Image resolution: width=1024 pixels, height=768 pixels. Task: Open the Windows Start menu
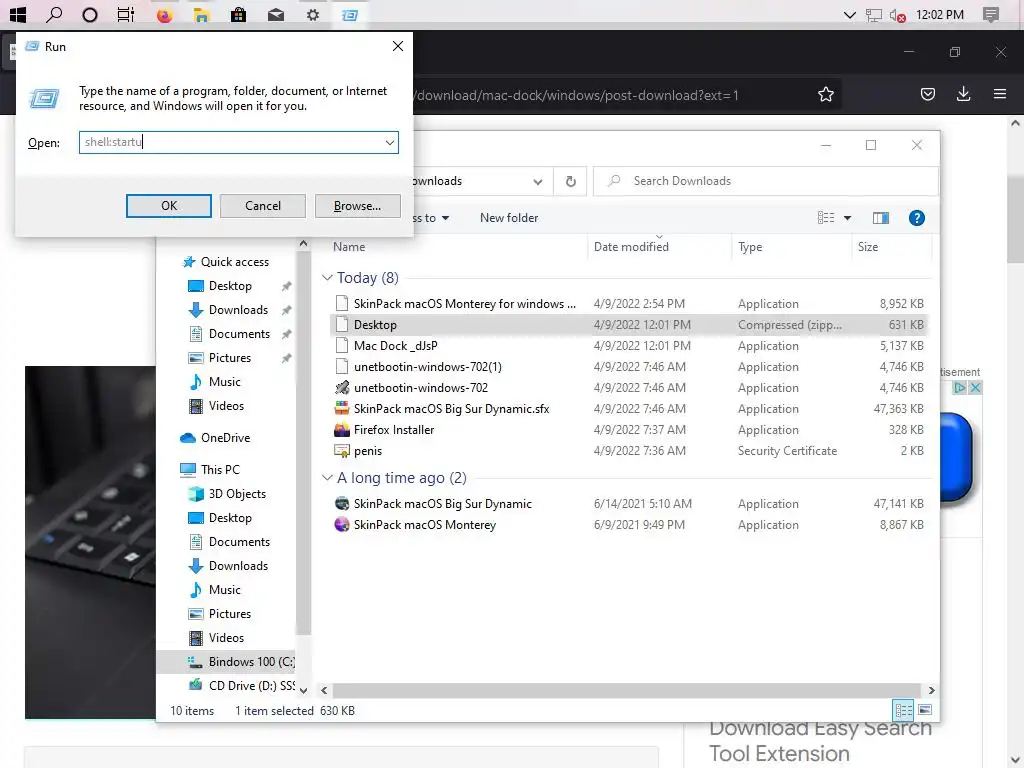[x=17, y=14]
